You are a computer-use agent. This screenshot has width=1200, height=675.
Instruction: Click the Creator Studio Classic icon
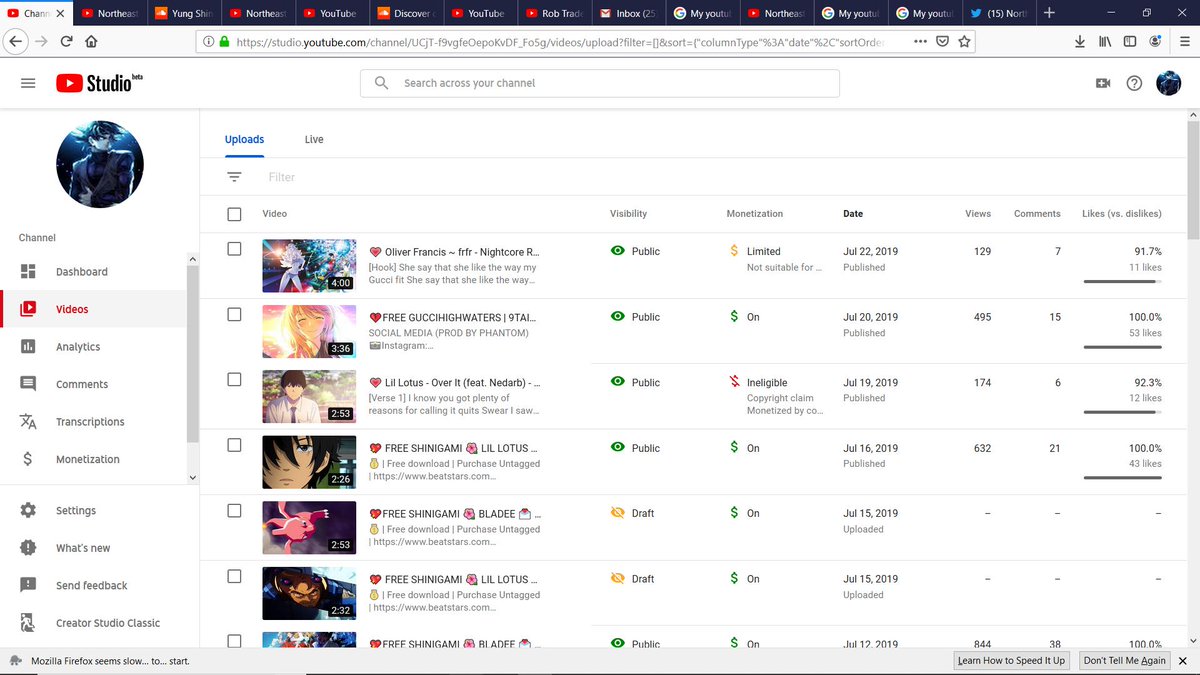point(28,623)
